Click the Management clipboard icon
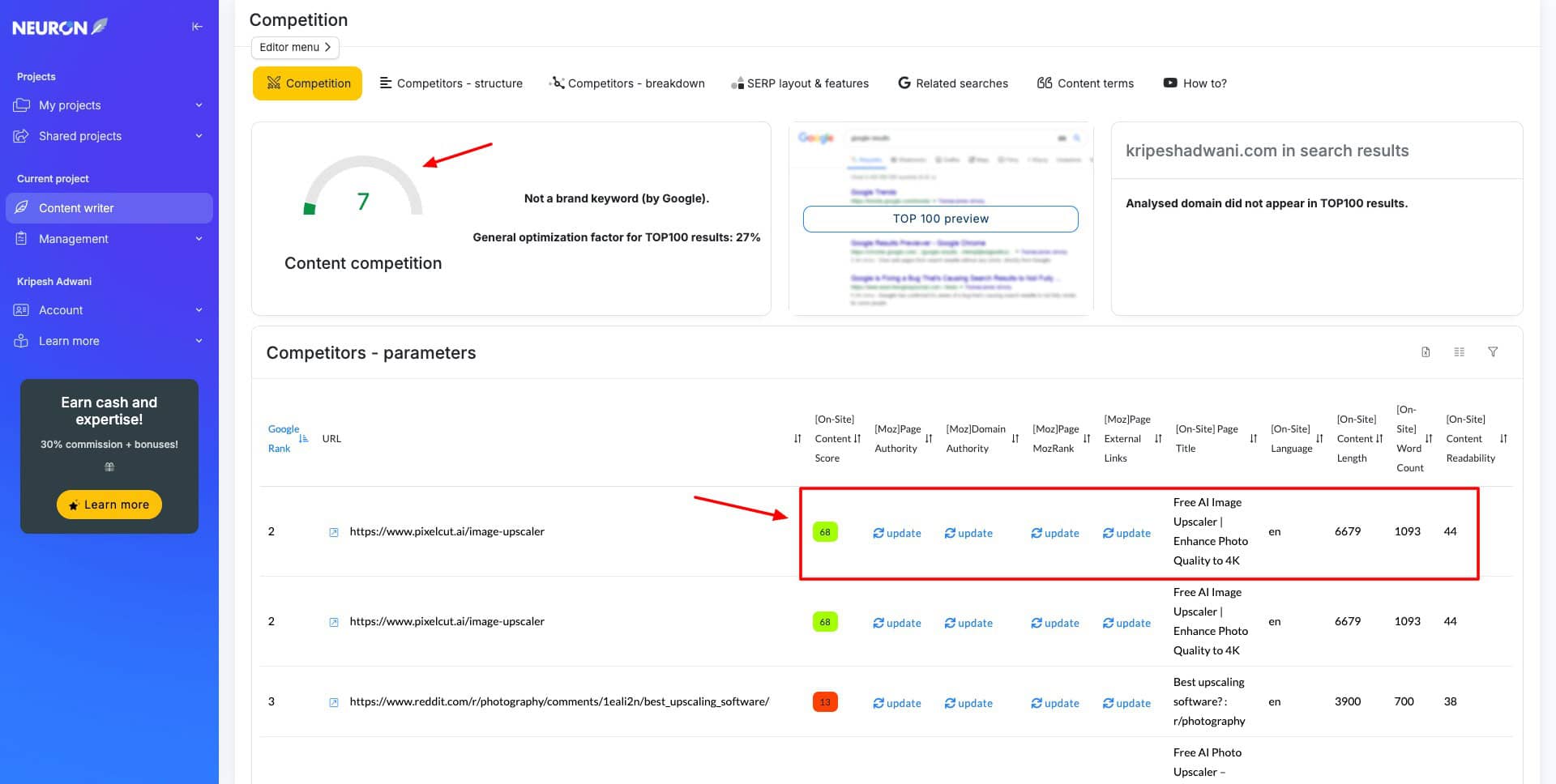The image size is (1556, 784). 21,239
